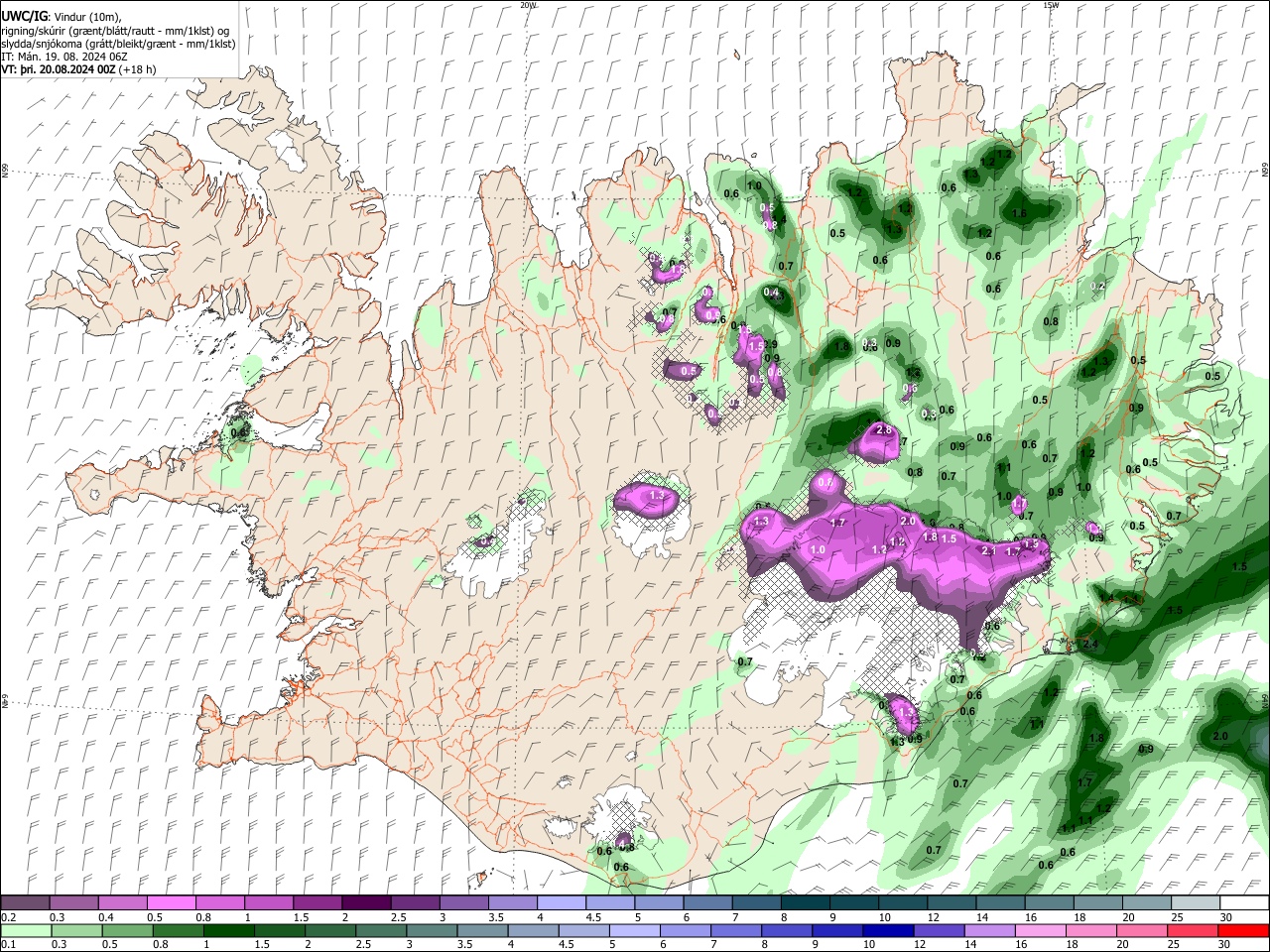Select the 2.4 value on the southeast coast
Image resolution: width=1270 pixels, height=952 pixels.
coord(1091,645)
